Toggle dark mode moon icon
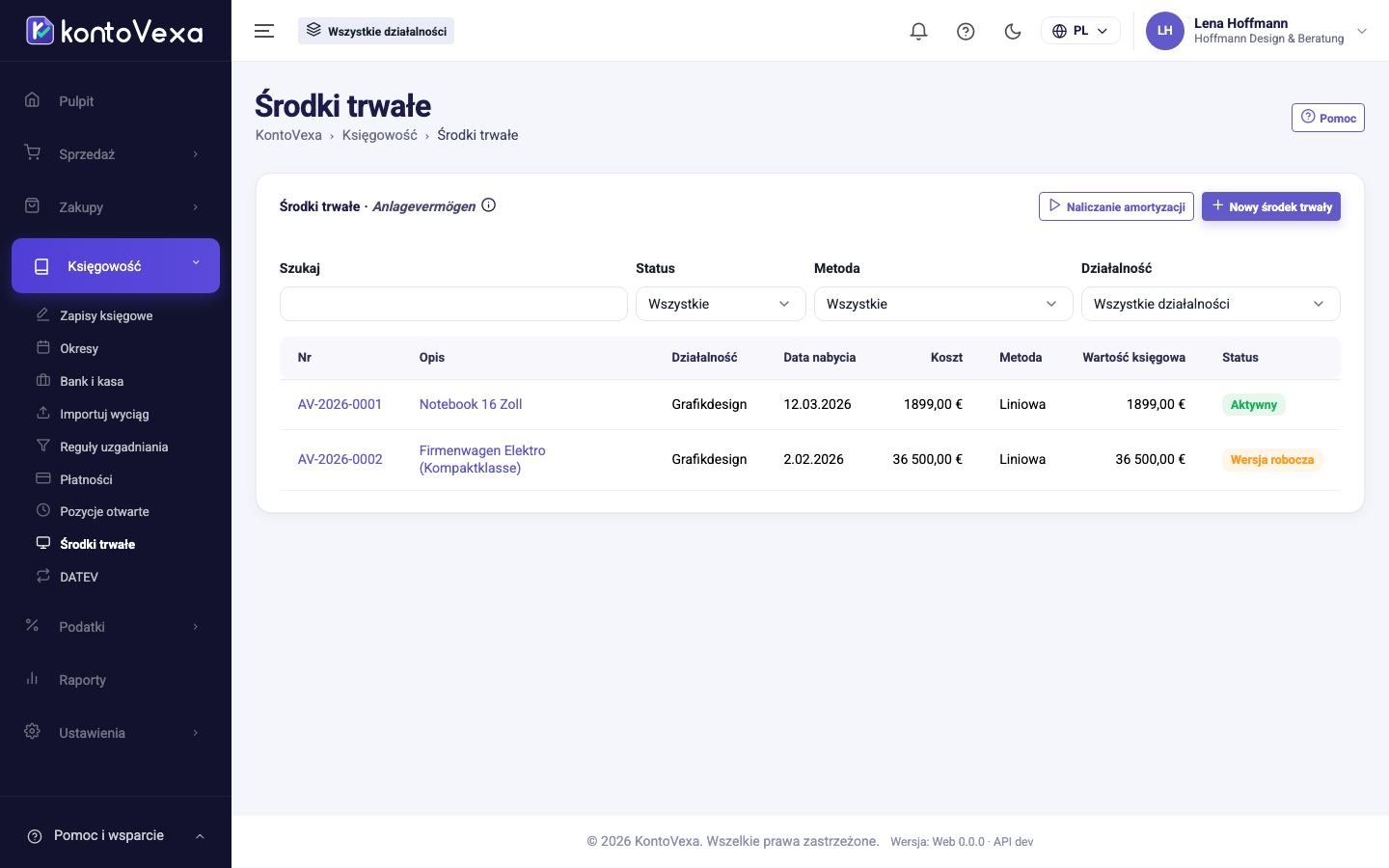 [x=1013, y=31]
